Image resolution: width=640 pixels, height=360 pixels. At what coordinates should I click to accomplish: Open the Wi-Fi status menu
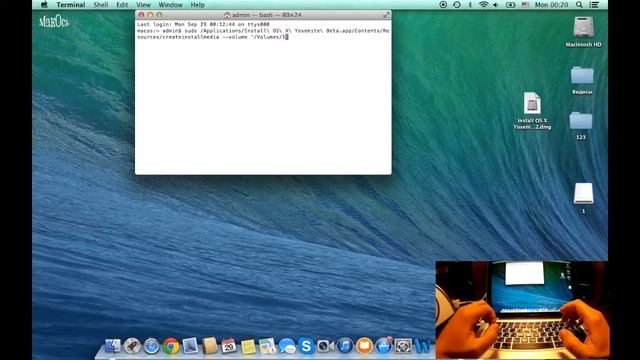[483, 5]
